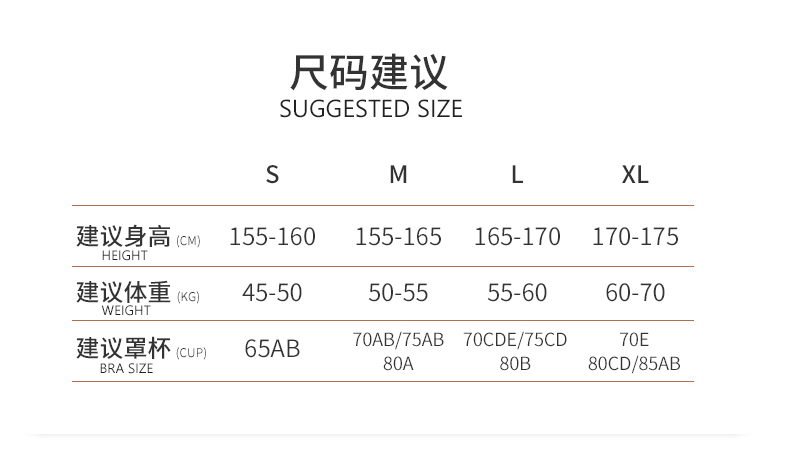Click the 170-175 height cell
Screen dimensions: 790x471
coord(635,237)
